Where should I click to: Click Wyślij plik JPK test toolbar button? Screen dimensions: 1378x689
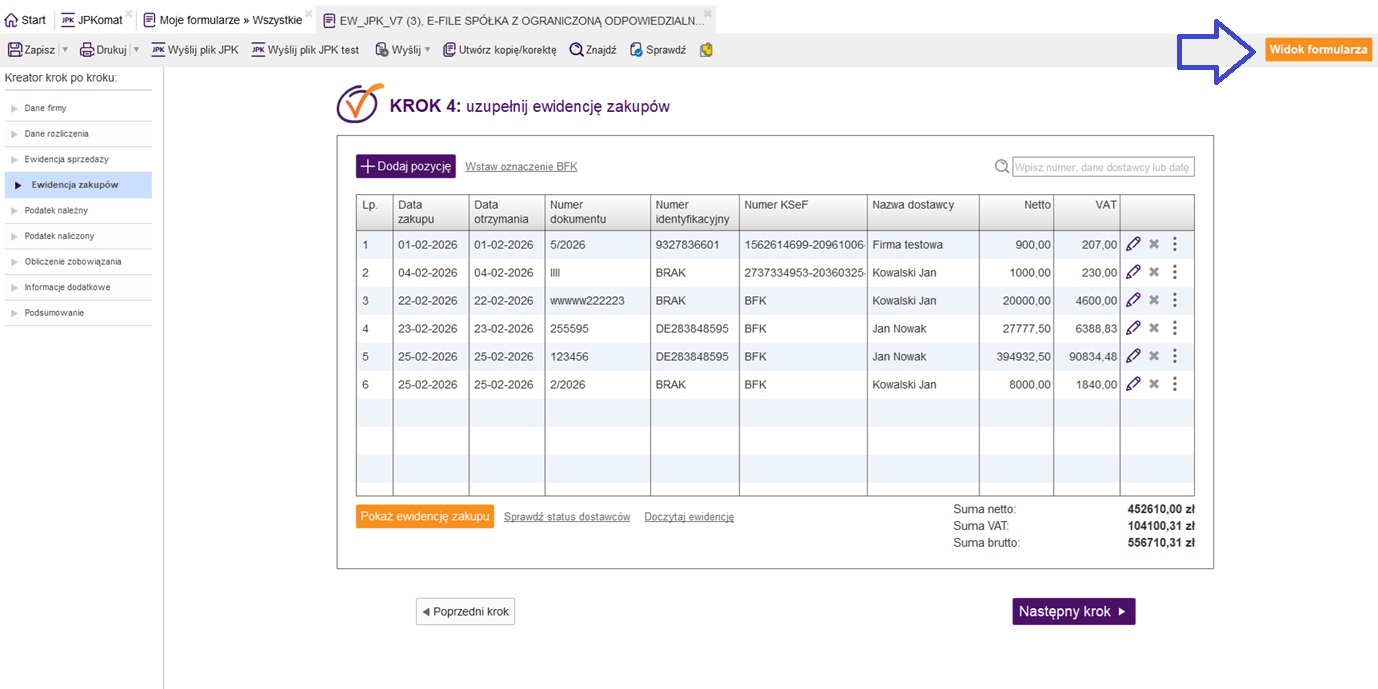click(x=305, y=50)
